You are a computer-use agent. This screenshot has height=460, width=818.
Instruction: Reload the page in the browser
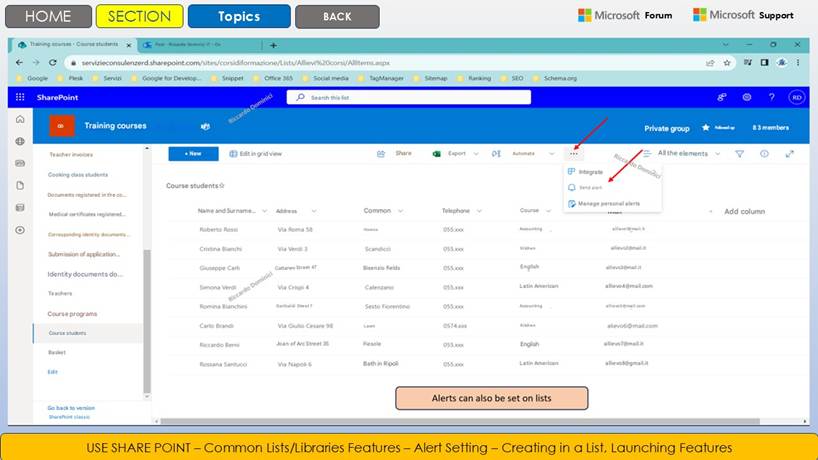click(53, 63)
